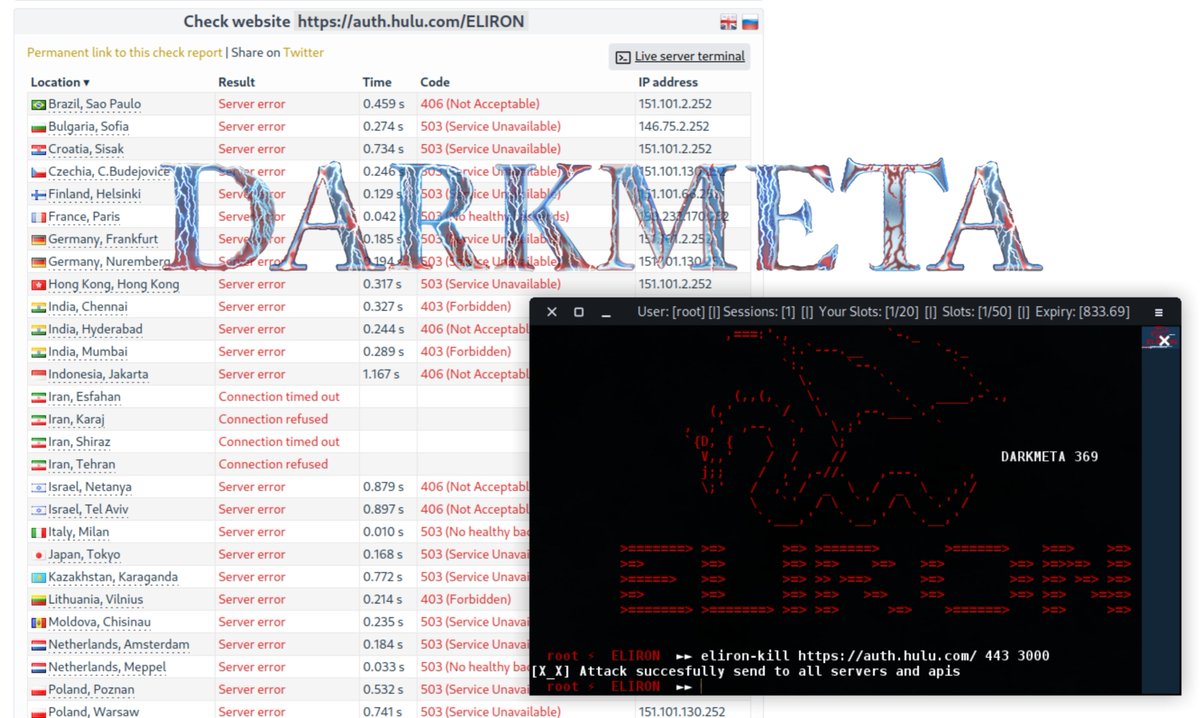Click the Result column header
The width and height of the screenshot is (1200, 718).
[x=237, y=82]
